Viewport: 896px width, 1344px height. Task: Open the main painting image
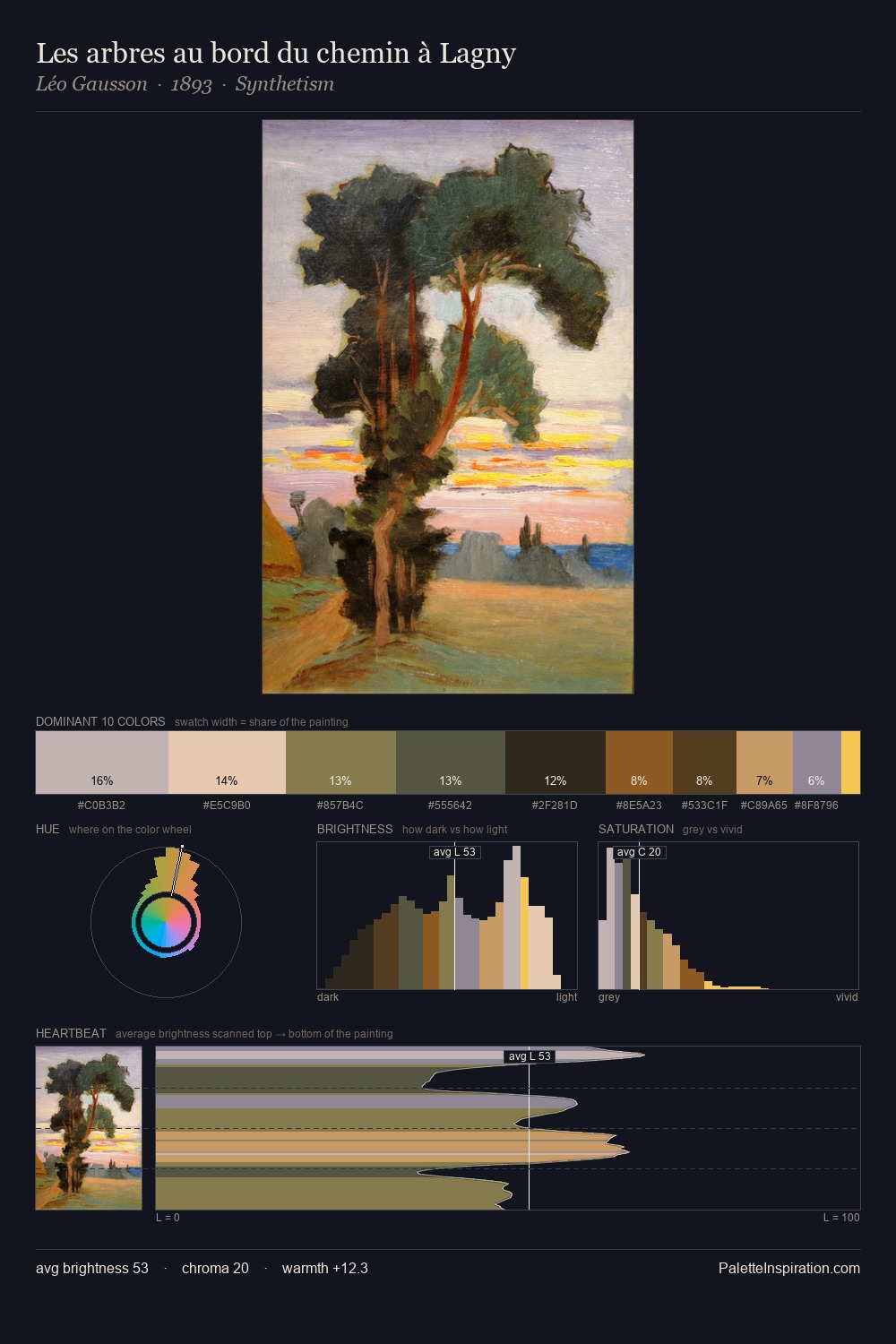[x=448, y=407]
